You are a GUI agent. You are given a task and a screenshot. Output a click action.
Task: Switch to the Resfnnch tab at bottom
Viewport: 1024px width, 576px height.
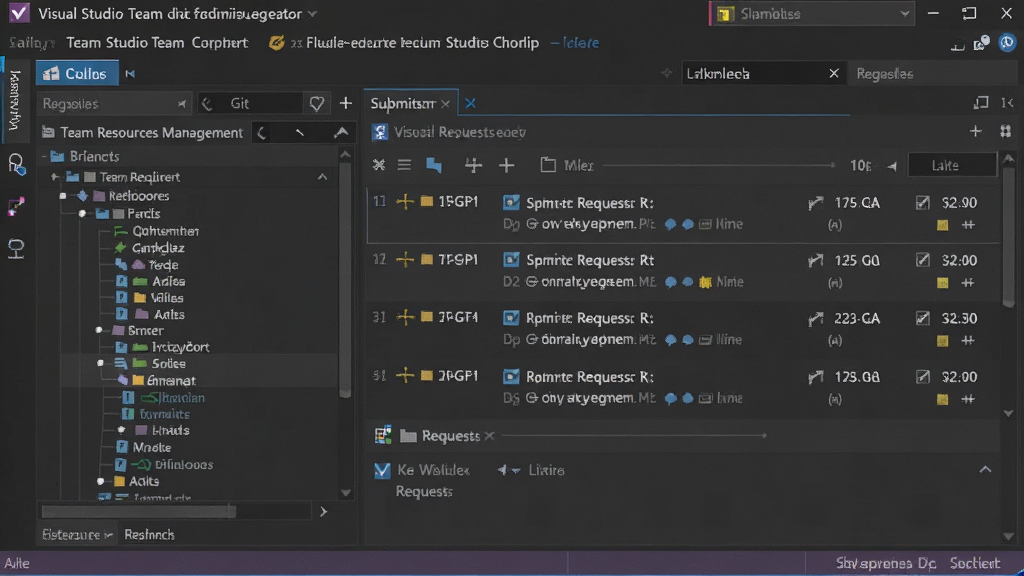click(150, 534)
